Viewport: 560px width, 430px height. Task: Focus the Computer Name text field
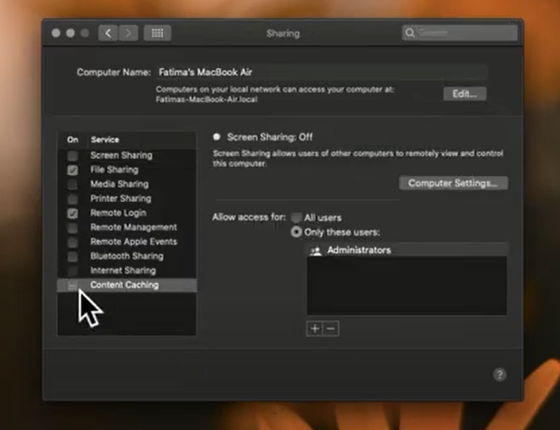(321, 72)
